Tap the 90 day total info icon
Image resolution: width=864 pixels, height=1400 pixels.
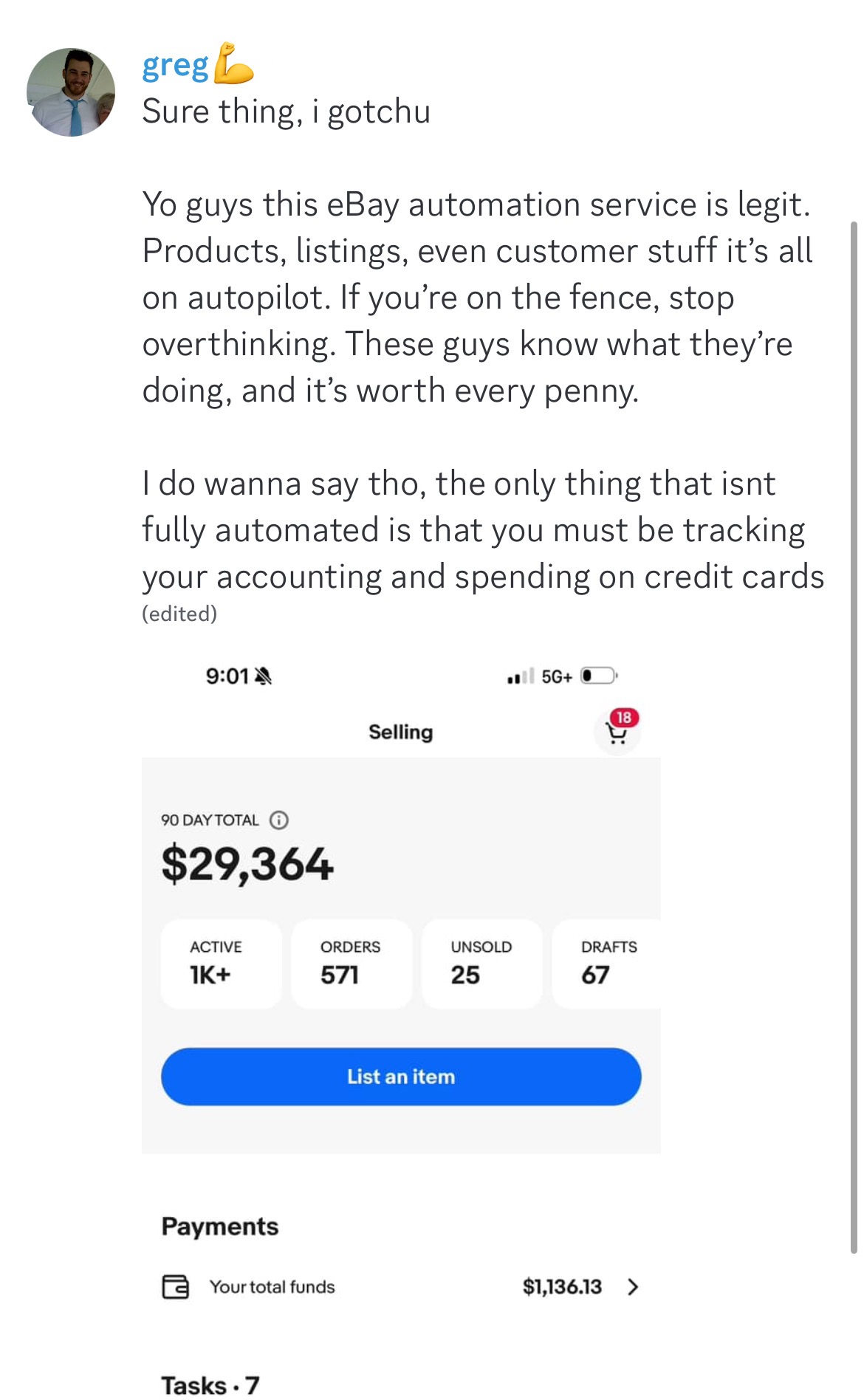278,820
